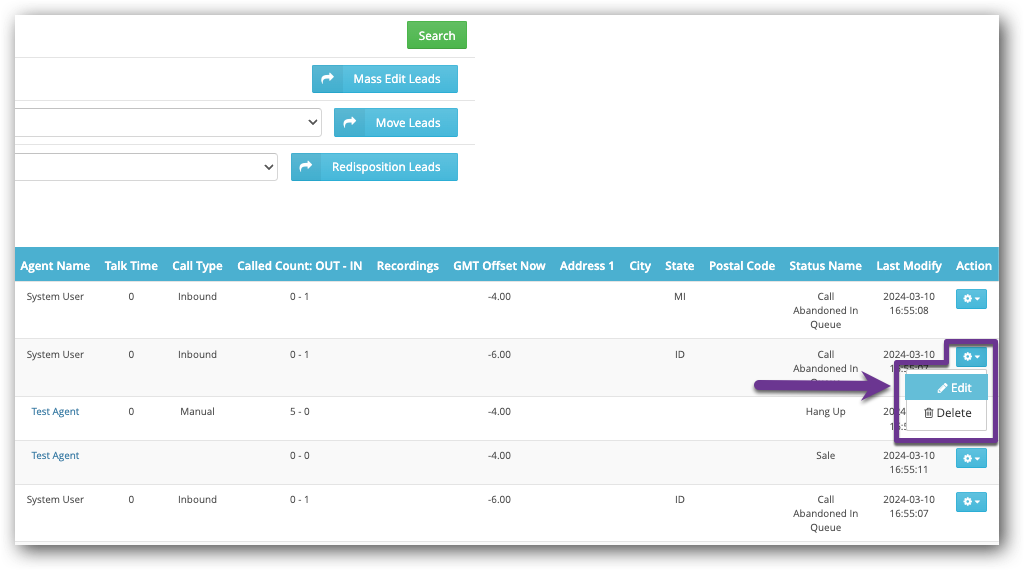The height and width of the screenshot is (570, 1024).
Task: Open action gear for 16:55:07 bottom row
Action: point(971,502)
